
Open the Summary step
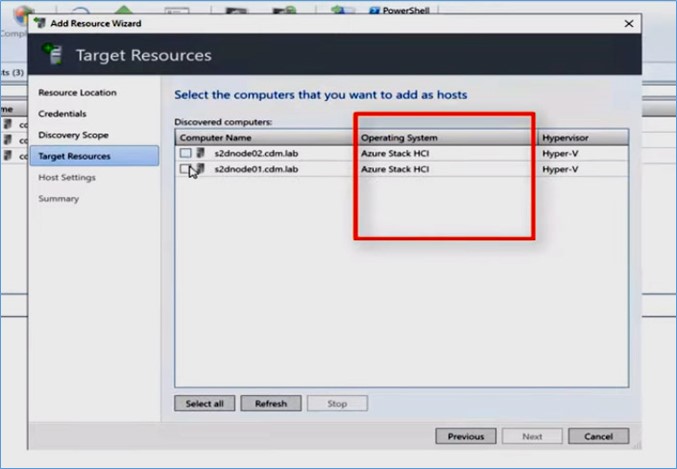point(58,199)
